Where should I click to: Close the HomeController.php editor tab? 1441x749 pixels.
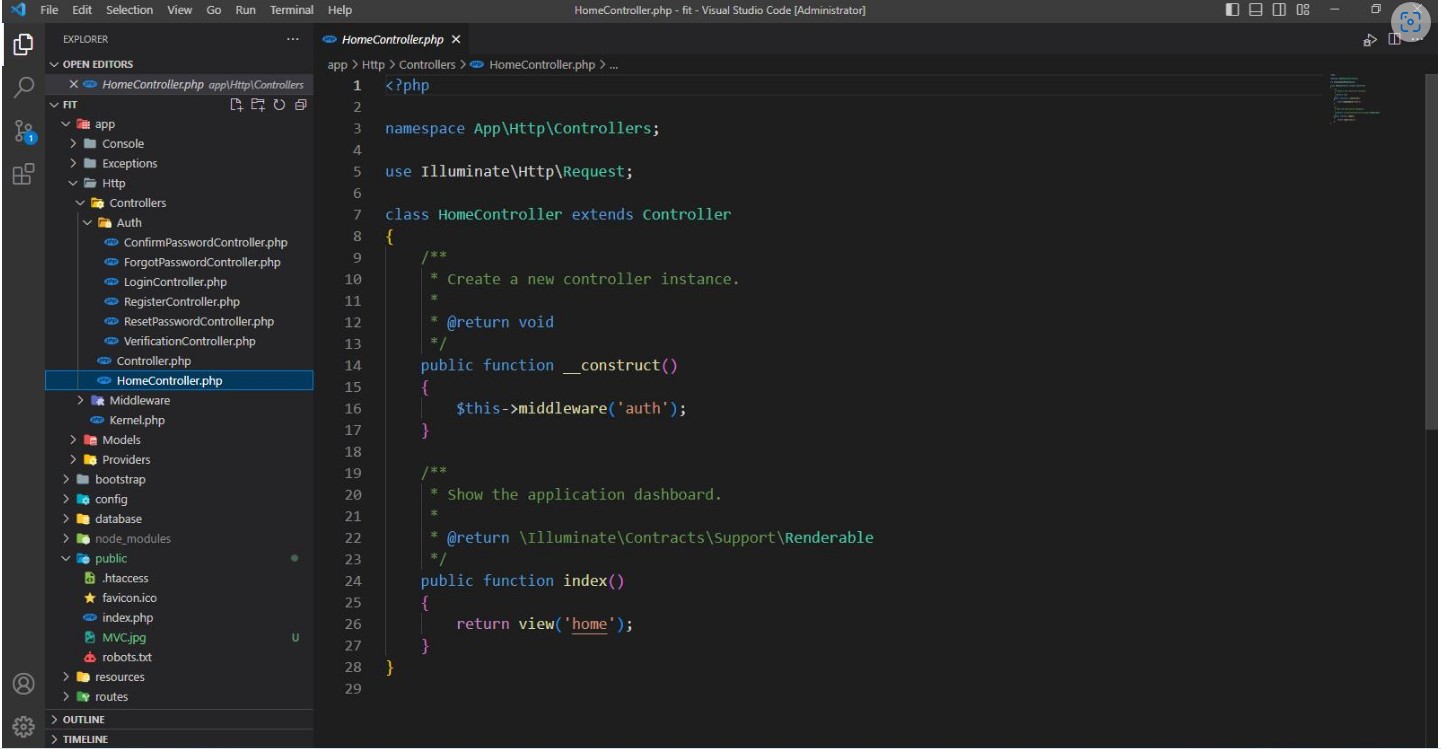pyautogui.click(x=456, y=40)
